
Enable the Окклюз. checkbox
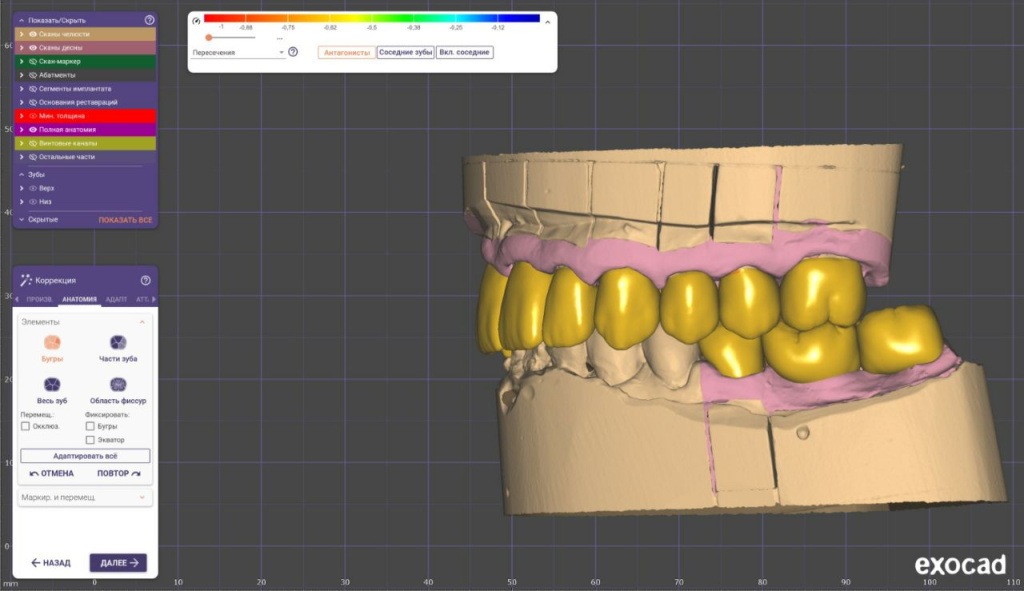pos(25,426)
